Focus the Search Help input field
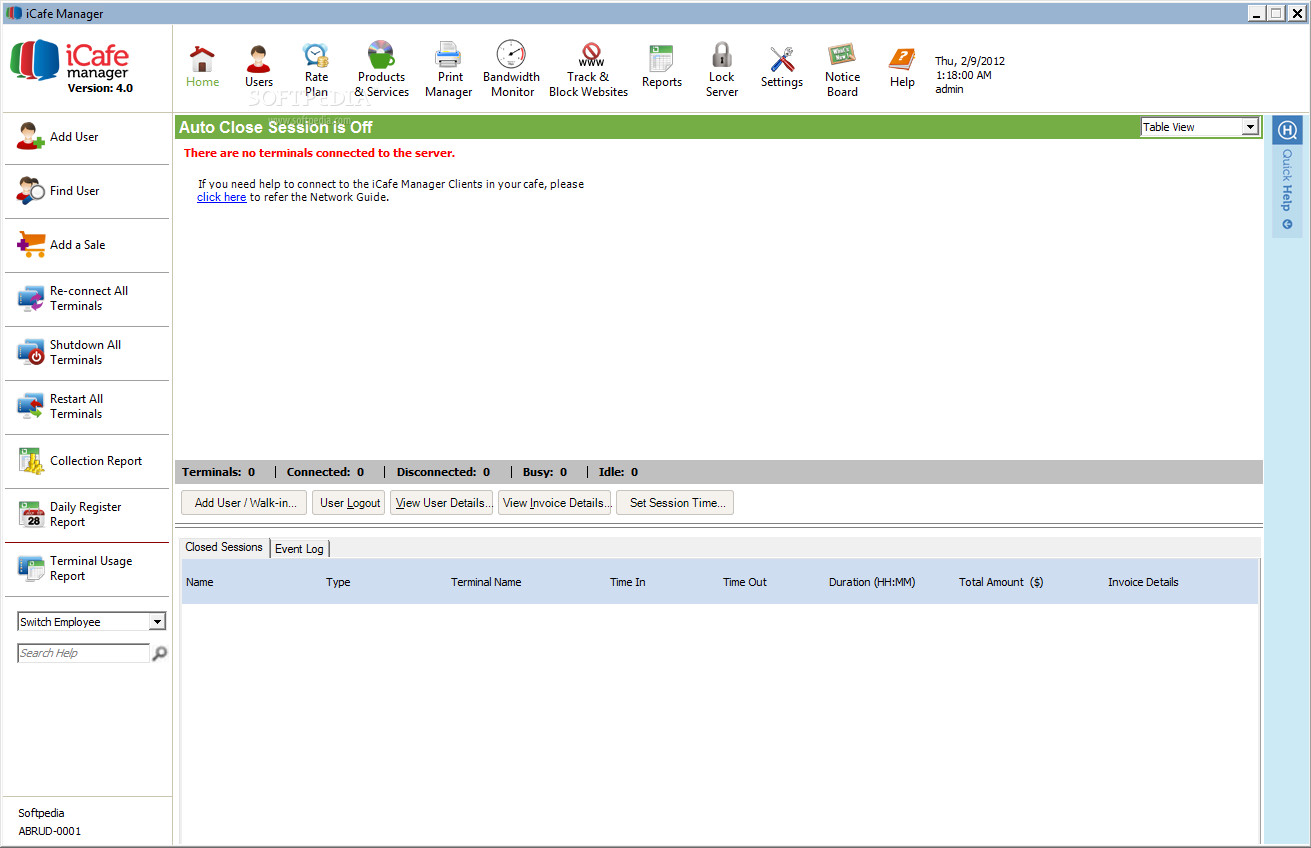The width and height of the screenshot is (1311, 848). 84,653
